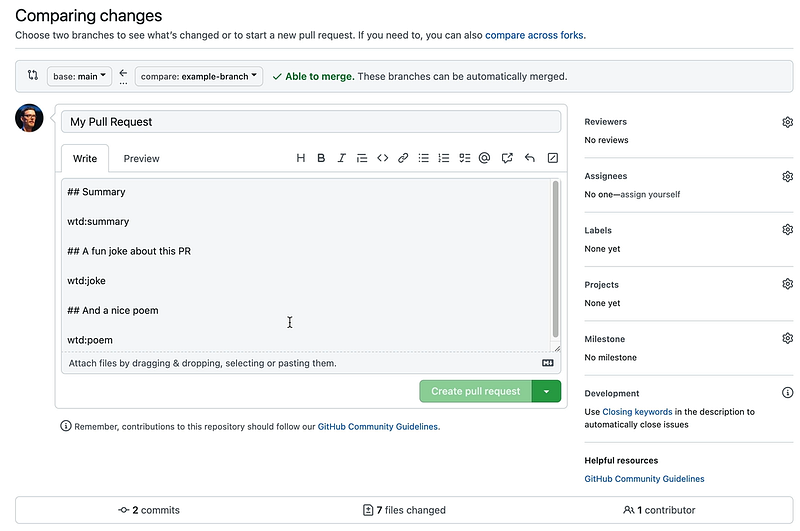Click the Reviewers heading
This screenshot has height=531, width=800.
point(606,122)
